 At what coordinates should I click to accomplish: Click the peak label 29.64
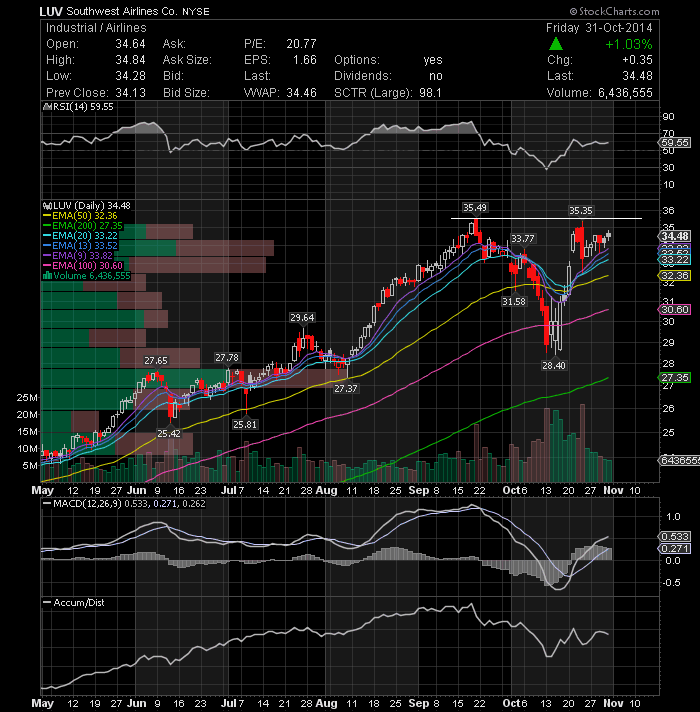click(302, 317)
